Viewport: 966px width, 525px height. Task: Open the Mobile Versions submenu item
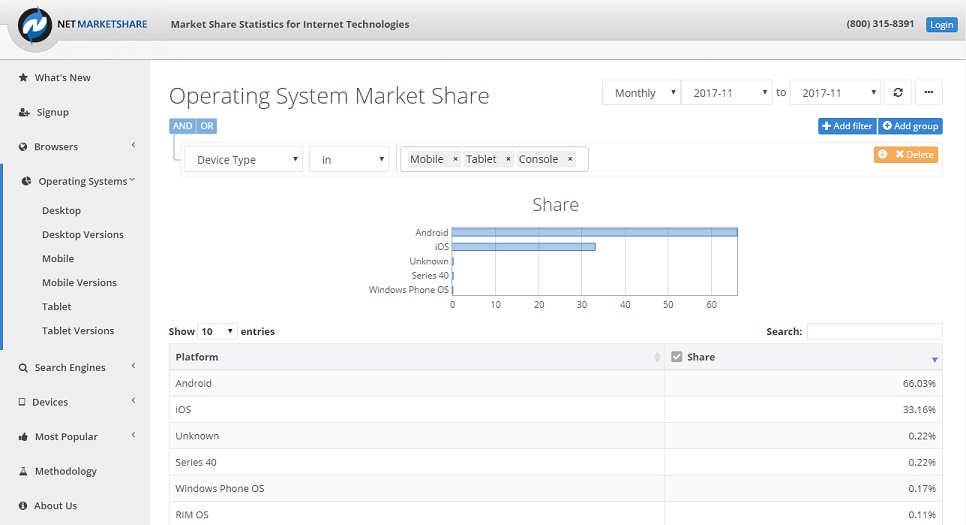pyautogui.click(x=79, y=283)
